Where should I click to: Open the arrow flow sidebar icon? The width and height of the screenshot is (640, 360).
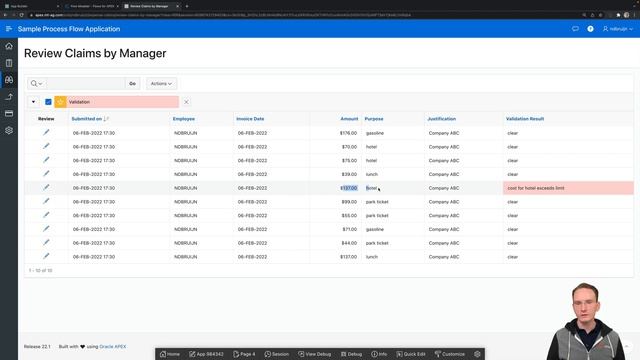[x=9, y=97]
